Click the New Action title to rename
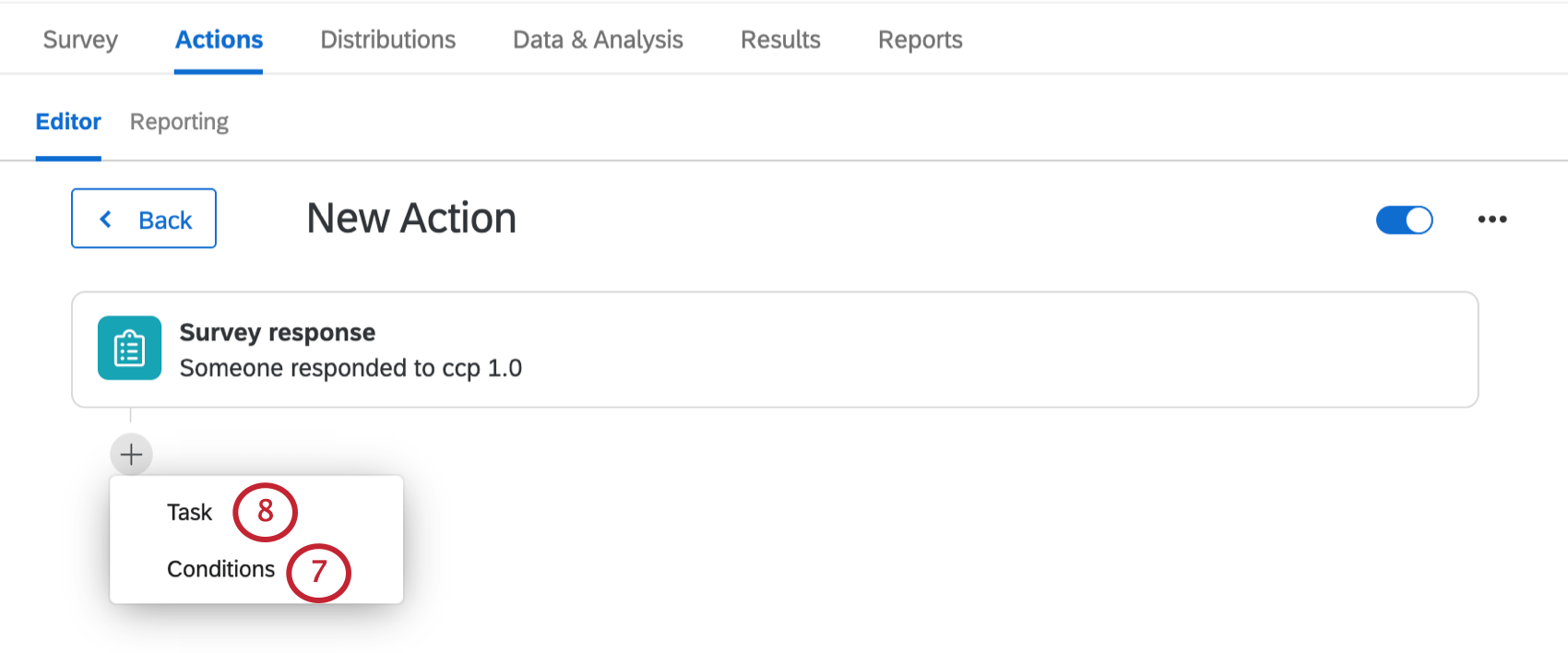The width and height of the screenshot is (1568, 653). (411, 219)
